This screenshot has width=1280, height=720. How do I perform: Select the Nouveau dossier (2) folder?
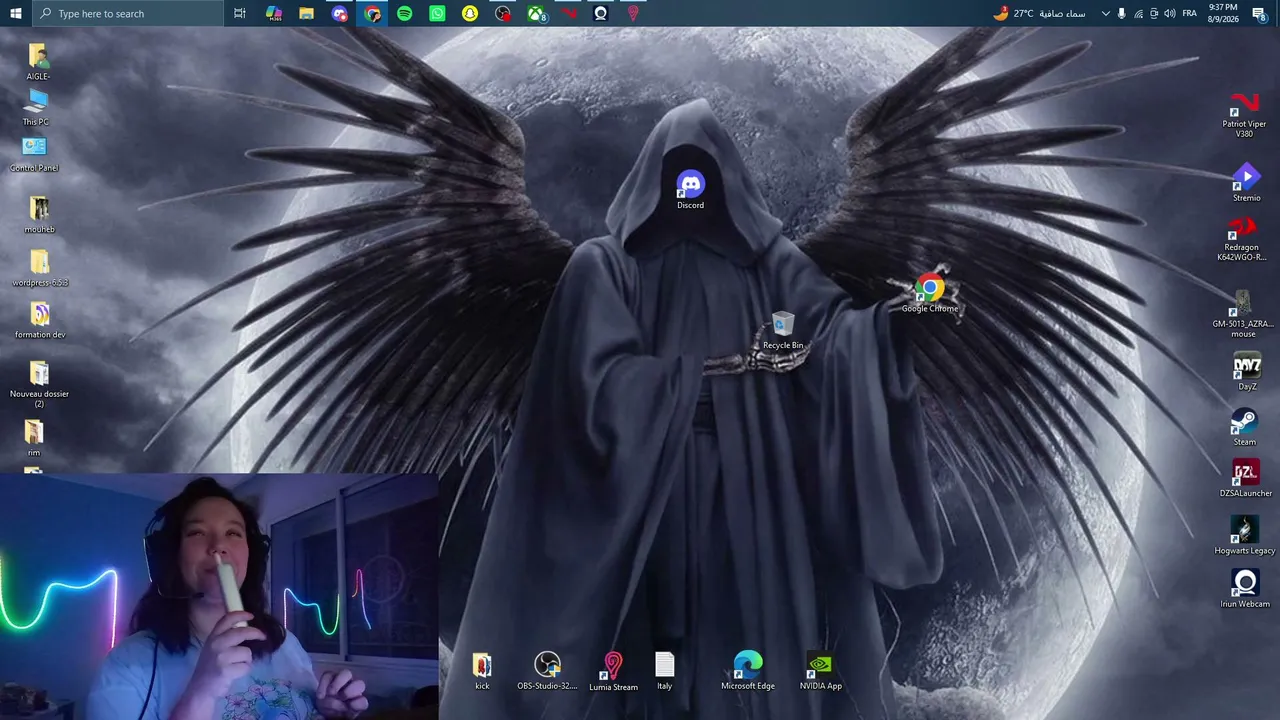point(39,384)
